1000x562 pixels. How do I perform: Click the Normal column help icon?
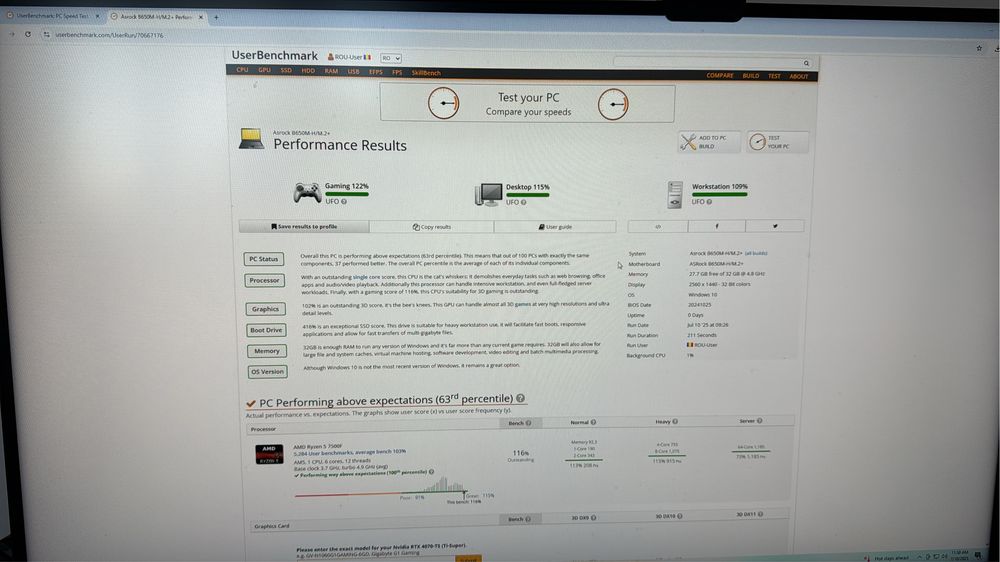pyautogui.click(x=593, y=422)
